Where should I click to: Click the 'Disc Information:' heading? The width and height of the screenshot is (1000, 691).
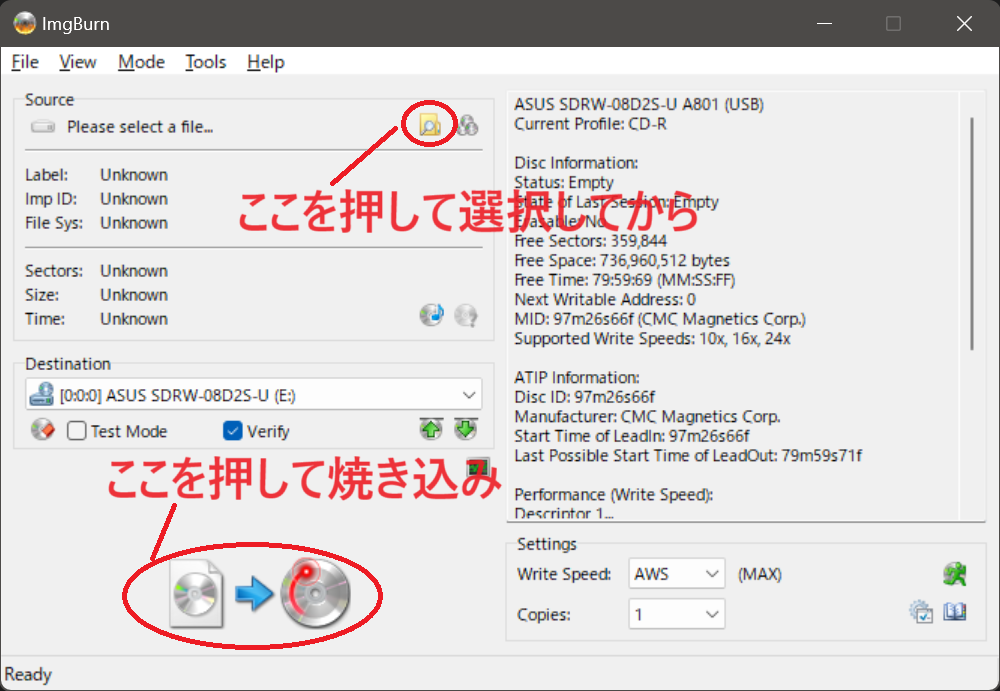click(577, 163)
